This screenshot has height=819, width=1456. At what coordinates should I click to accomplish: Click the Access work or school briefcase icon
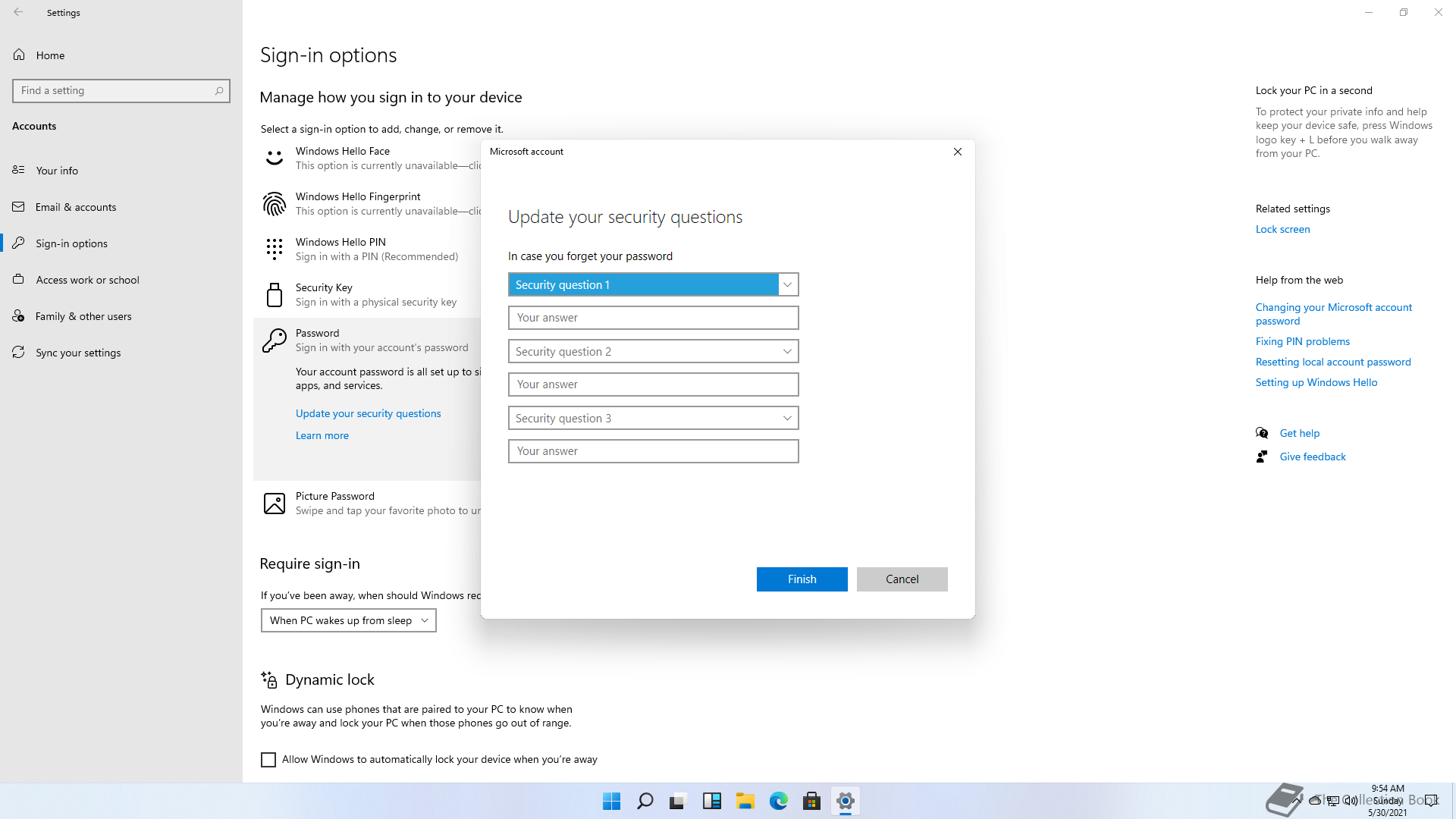point(19,279)
